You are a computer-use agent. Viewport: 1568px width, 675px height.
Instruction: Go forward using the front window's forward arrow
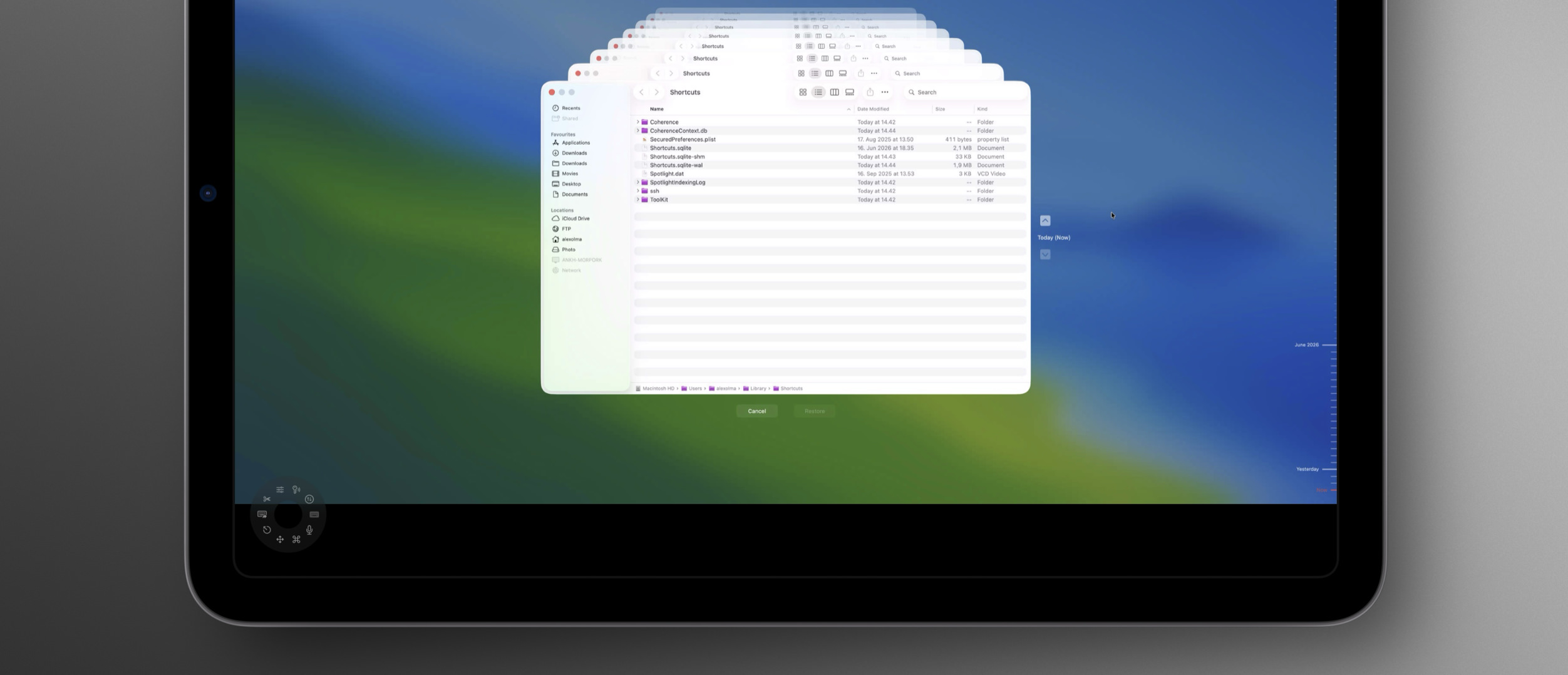pyautogui.click(x=656, y=92)
